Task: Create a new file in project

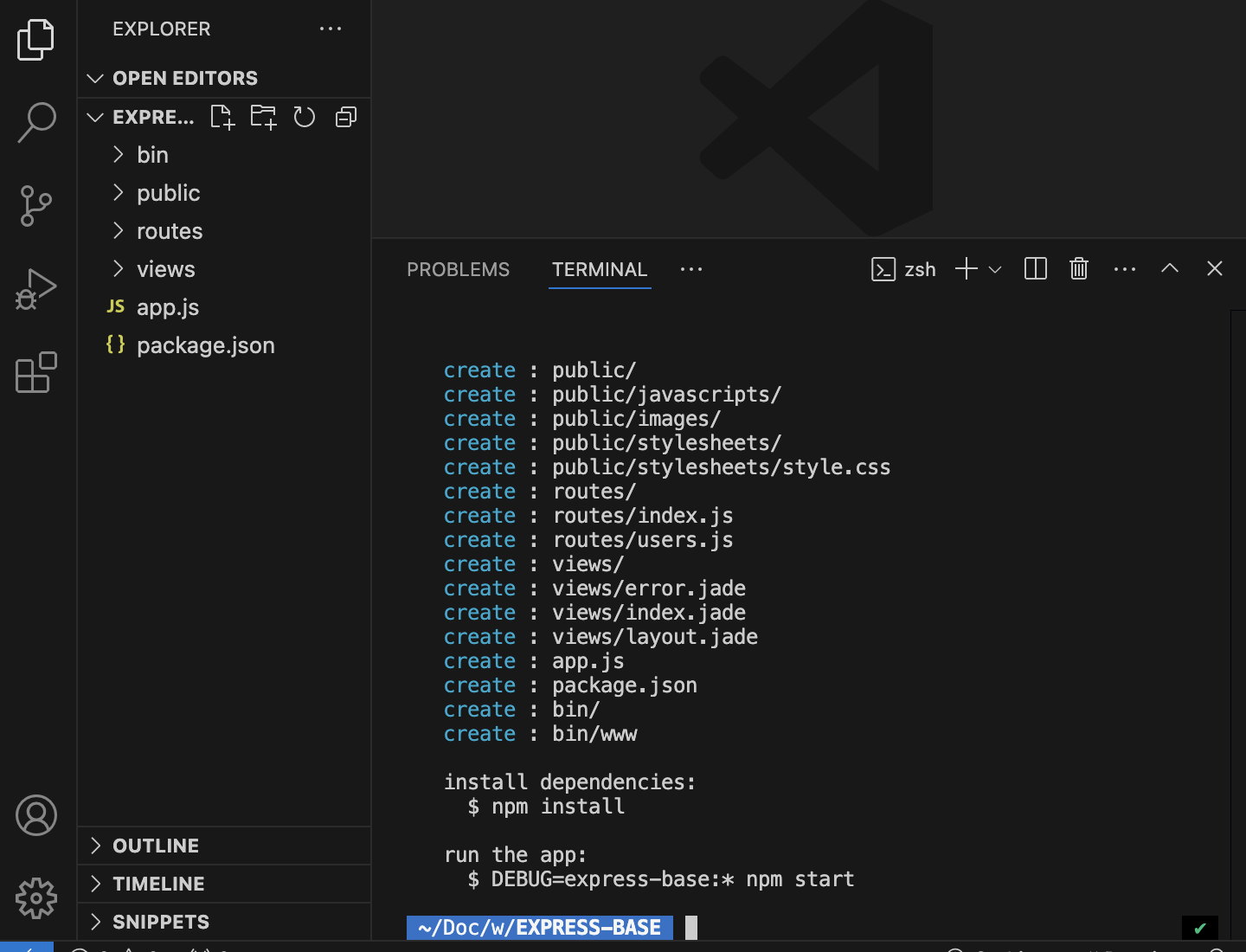Action: click(x=222, y=117)
